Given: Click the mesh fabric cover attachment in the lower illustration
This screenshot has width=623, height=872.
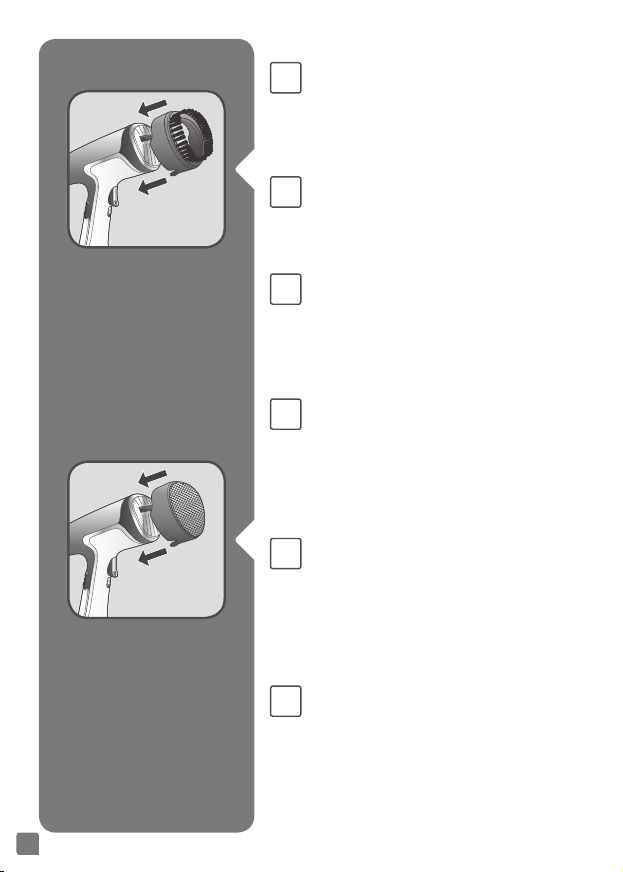Looking at the screenshot, I should [178, 512].
